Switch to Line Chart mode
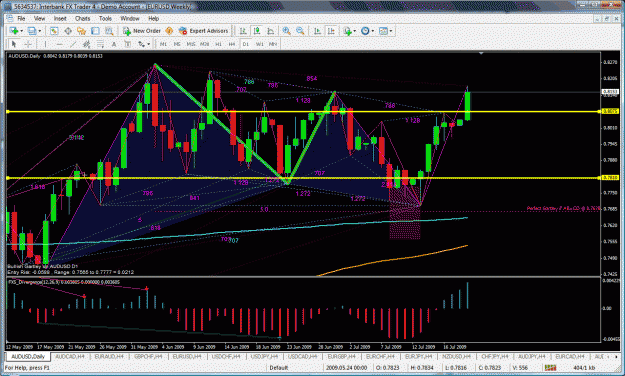Viewport: 625px width, 376px height. (x=271, y=31)
